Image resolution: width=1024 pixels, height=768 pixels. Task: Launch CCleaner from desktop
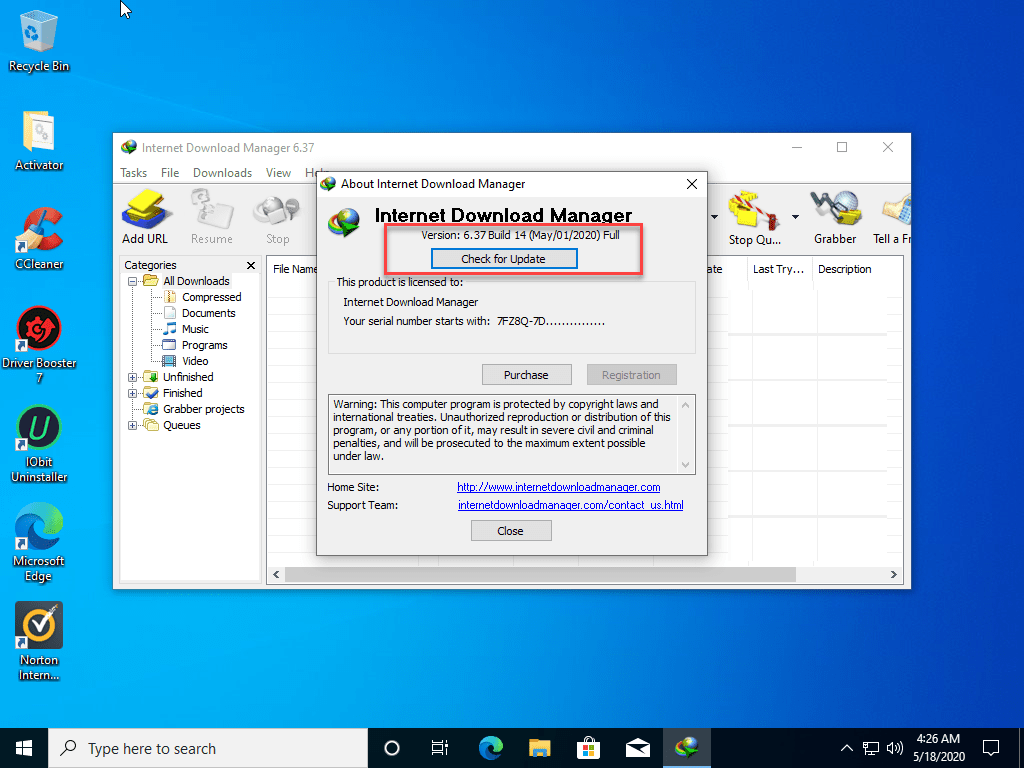[x=39, y=239]
